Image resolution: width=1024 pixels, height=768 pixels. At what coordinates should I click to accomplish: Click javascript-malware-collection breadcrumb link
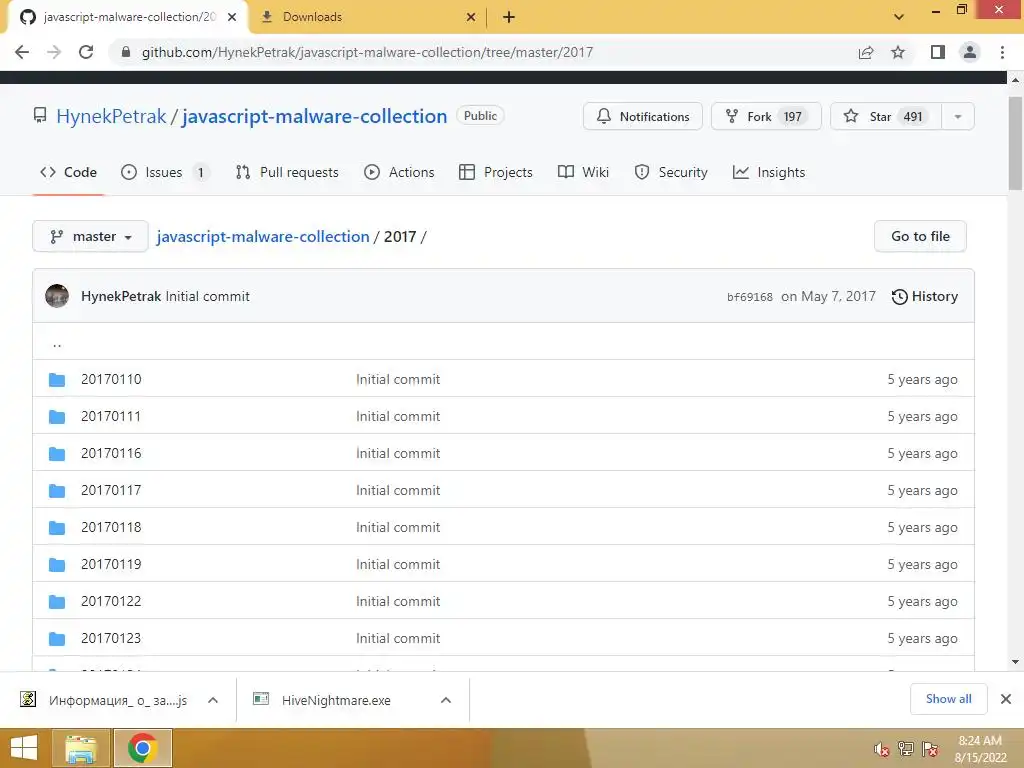[263, 236]
